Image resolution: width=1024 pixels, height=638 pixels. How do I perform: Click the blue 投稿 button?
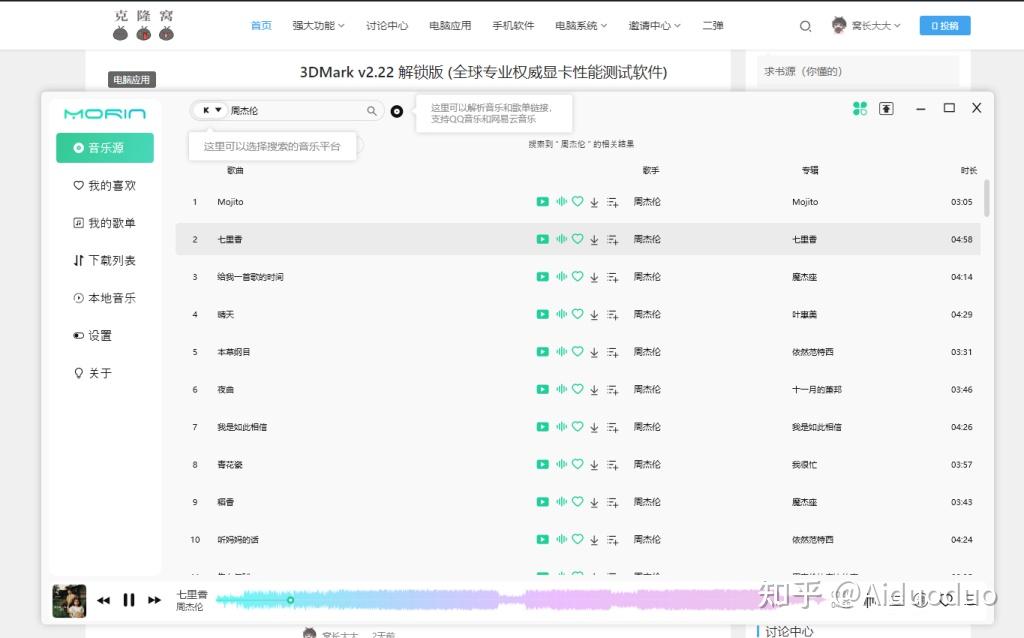[944, 25]
